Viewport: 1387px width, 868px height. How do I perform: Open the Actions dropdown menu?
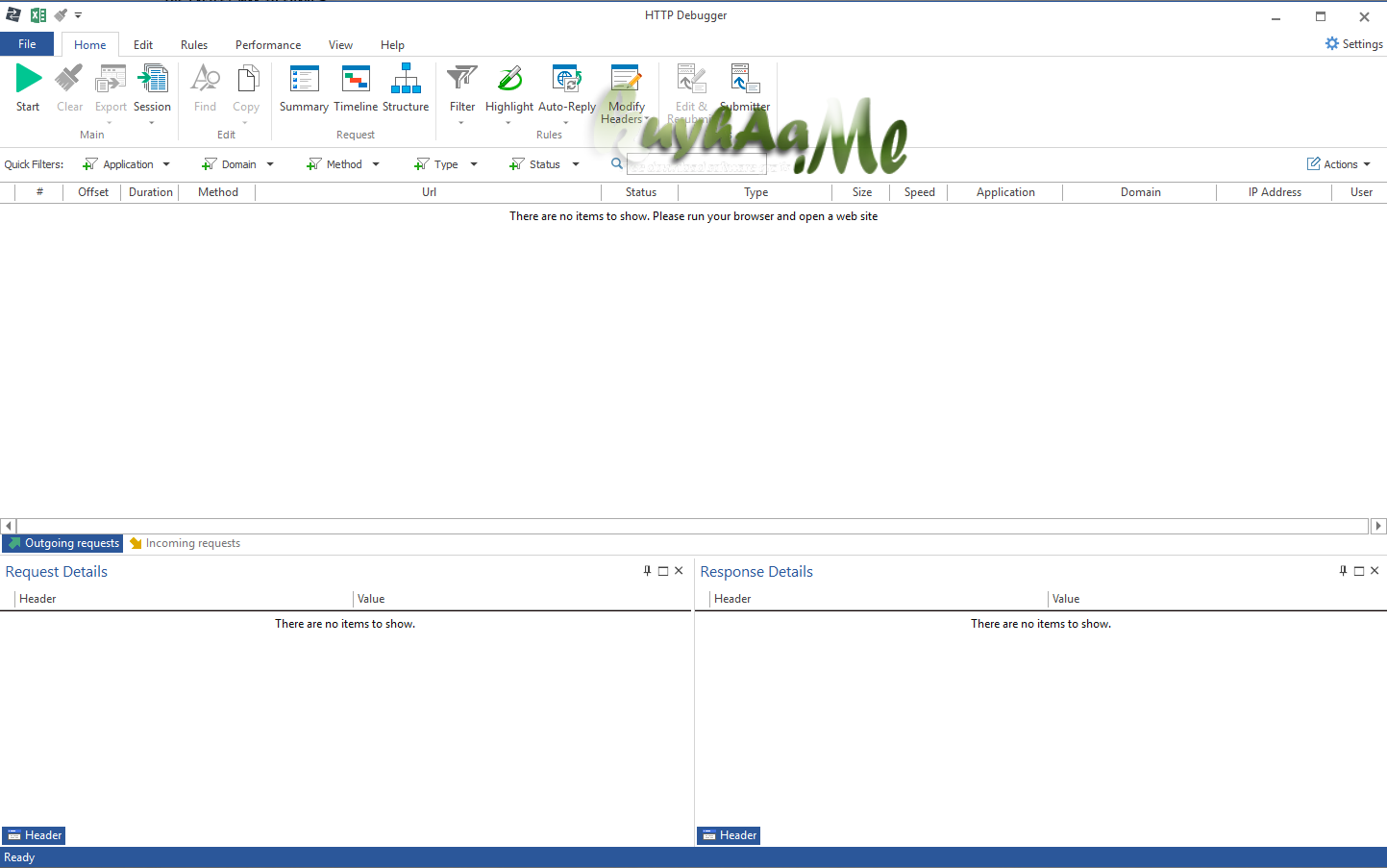pyautogui.click(x=1339, y=164)
